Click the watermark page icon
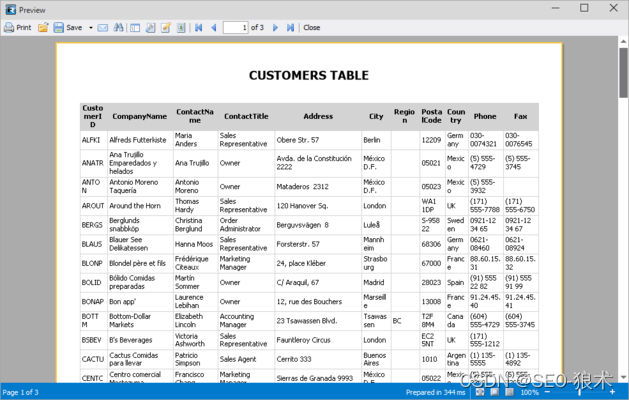The image size is (629, 400). [181, 28]
